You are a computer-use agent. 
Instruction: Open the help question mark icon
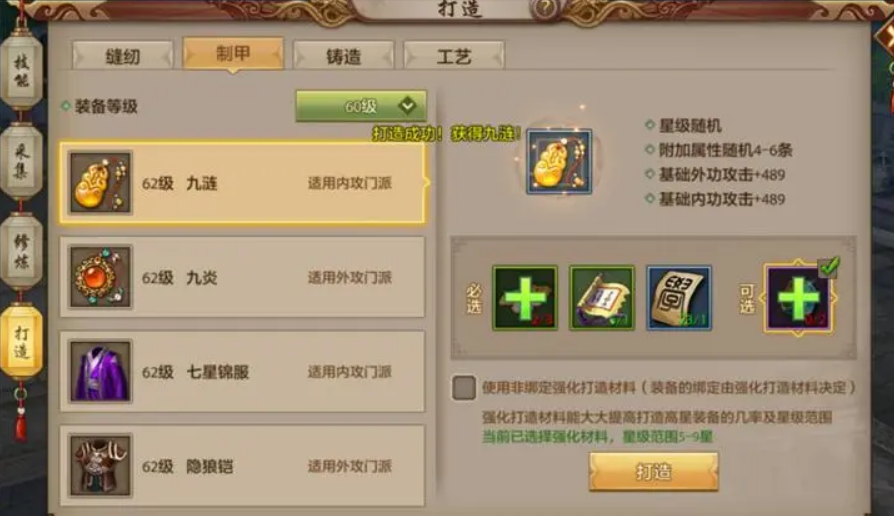coord(544,9)
